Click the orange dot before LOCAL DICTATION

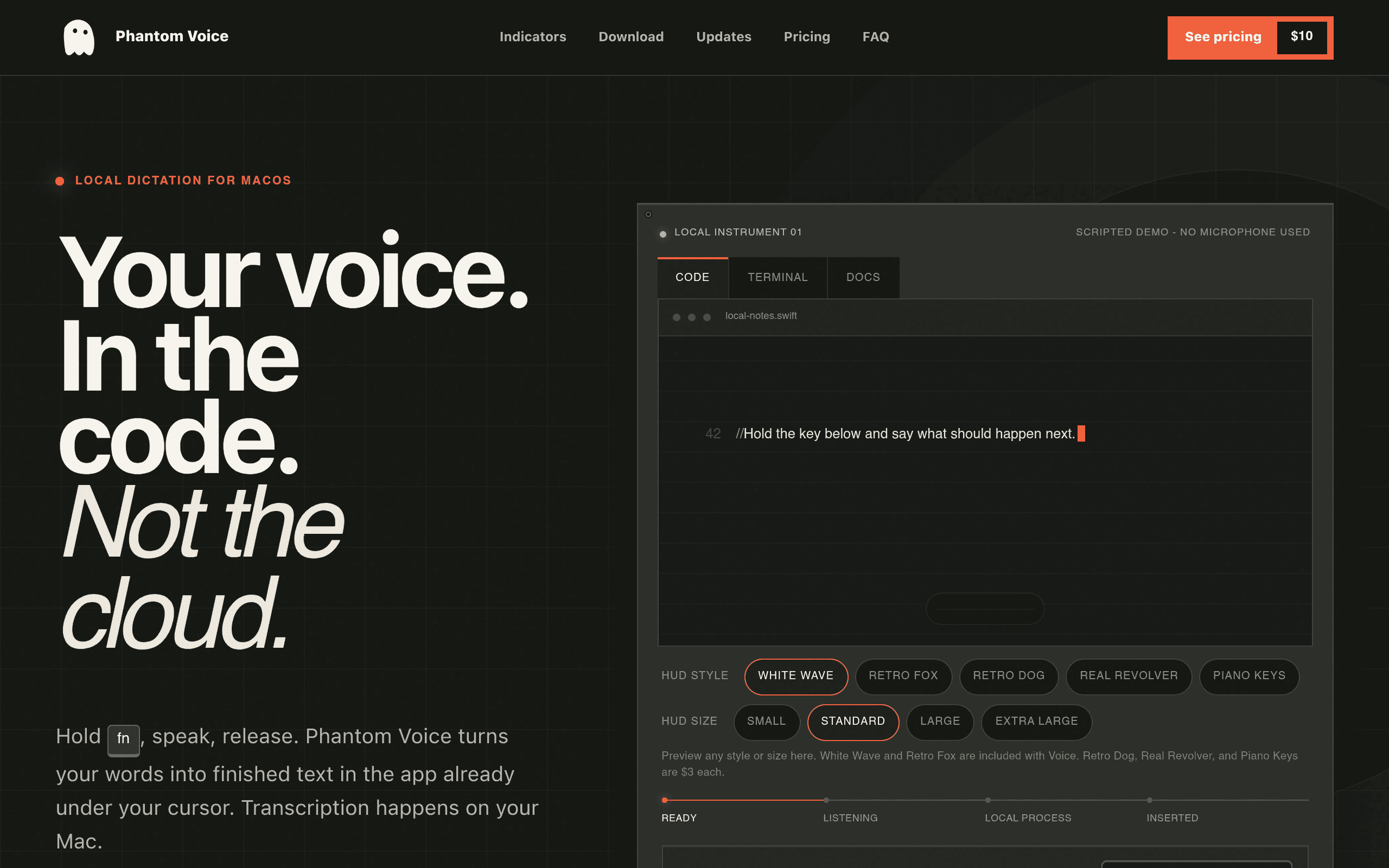point(60,181)
